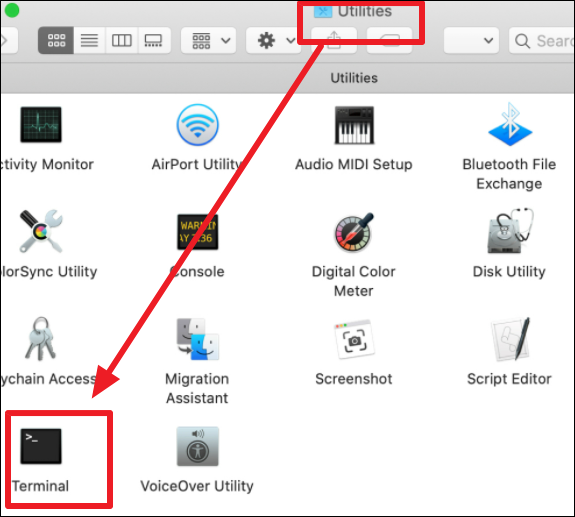Switch Finder to icon view
Screen dimensions: 575x517
click(56, 40)
